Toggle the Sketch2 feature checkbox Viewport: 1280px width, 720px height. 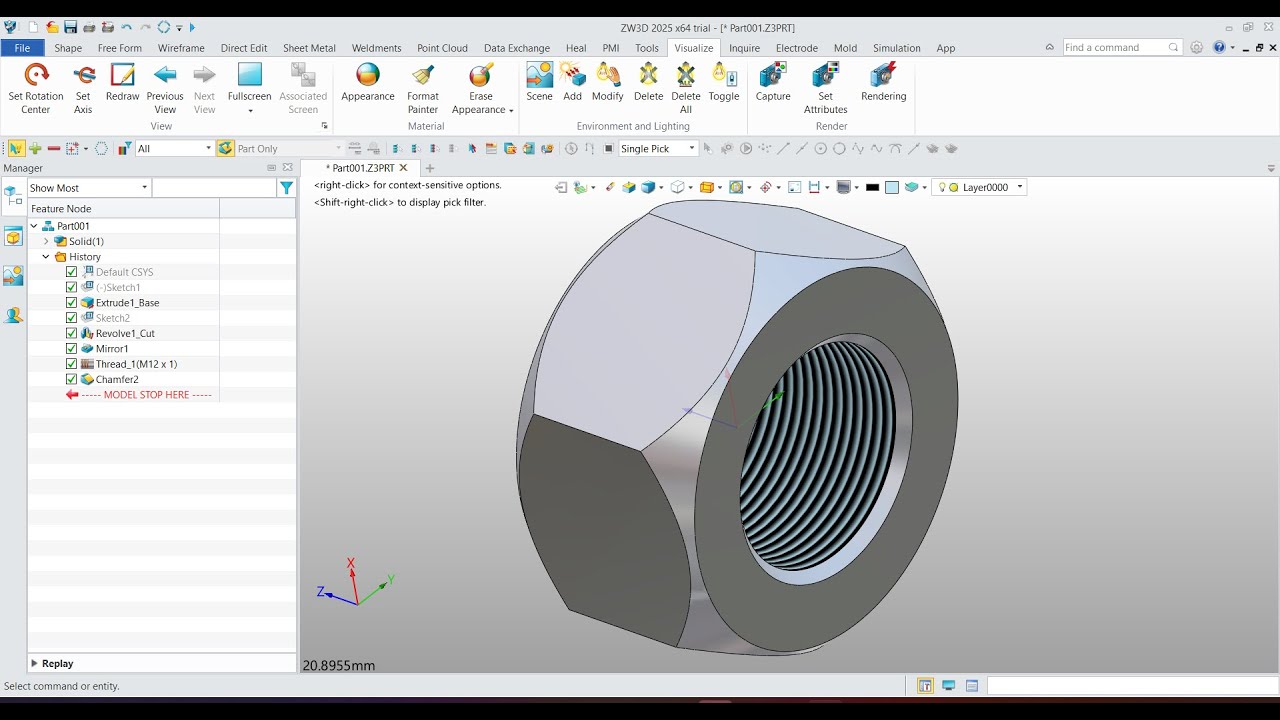click(71, 318)
